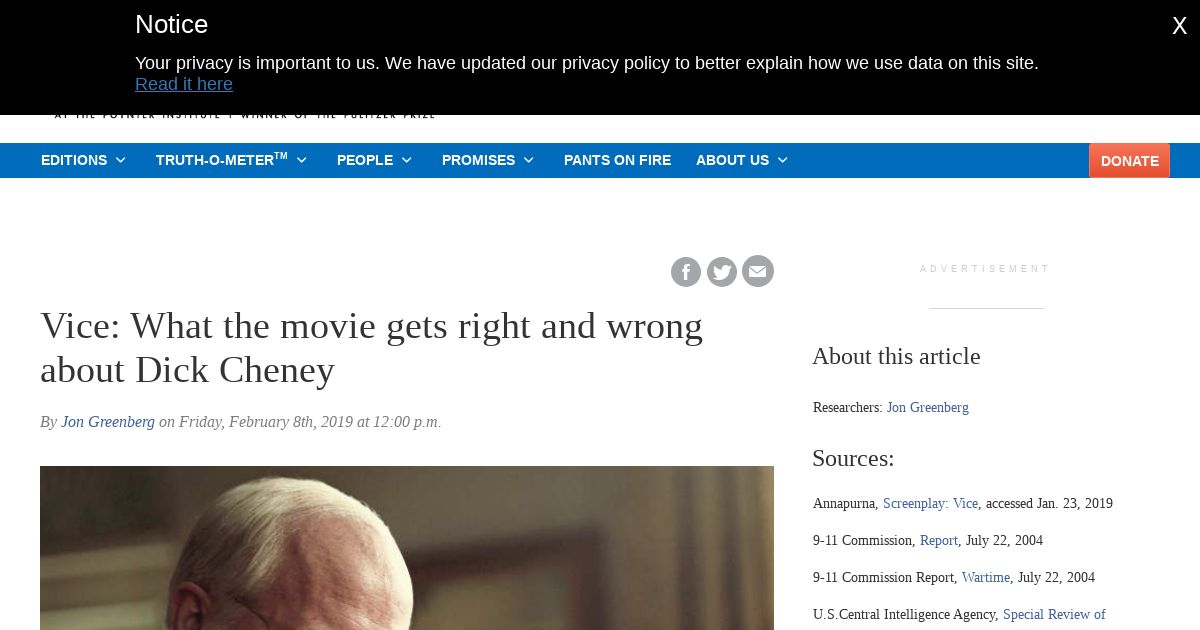The image size is (1200, 630).
Task: Open the 9-11 Commission 'Report' link
Action: [939, 540]
